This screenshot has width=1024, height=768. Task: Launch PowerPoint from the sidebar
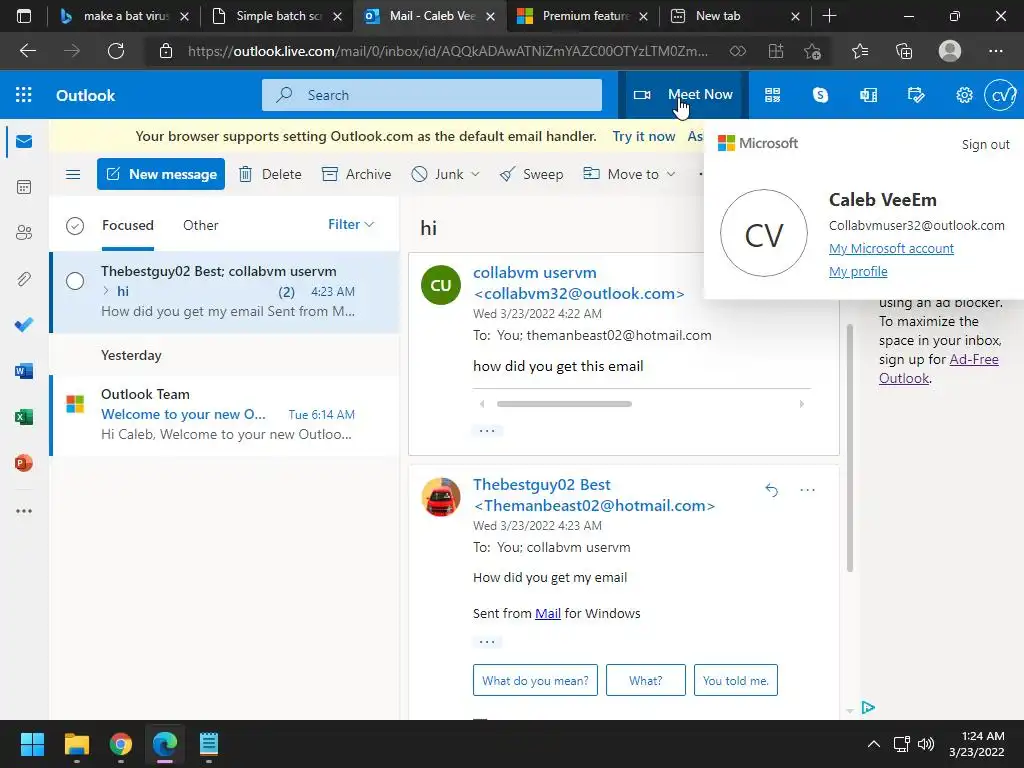pyautogui.click(x=24, y=463)
